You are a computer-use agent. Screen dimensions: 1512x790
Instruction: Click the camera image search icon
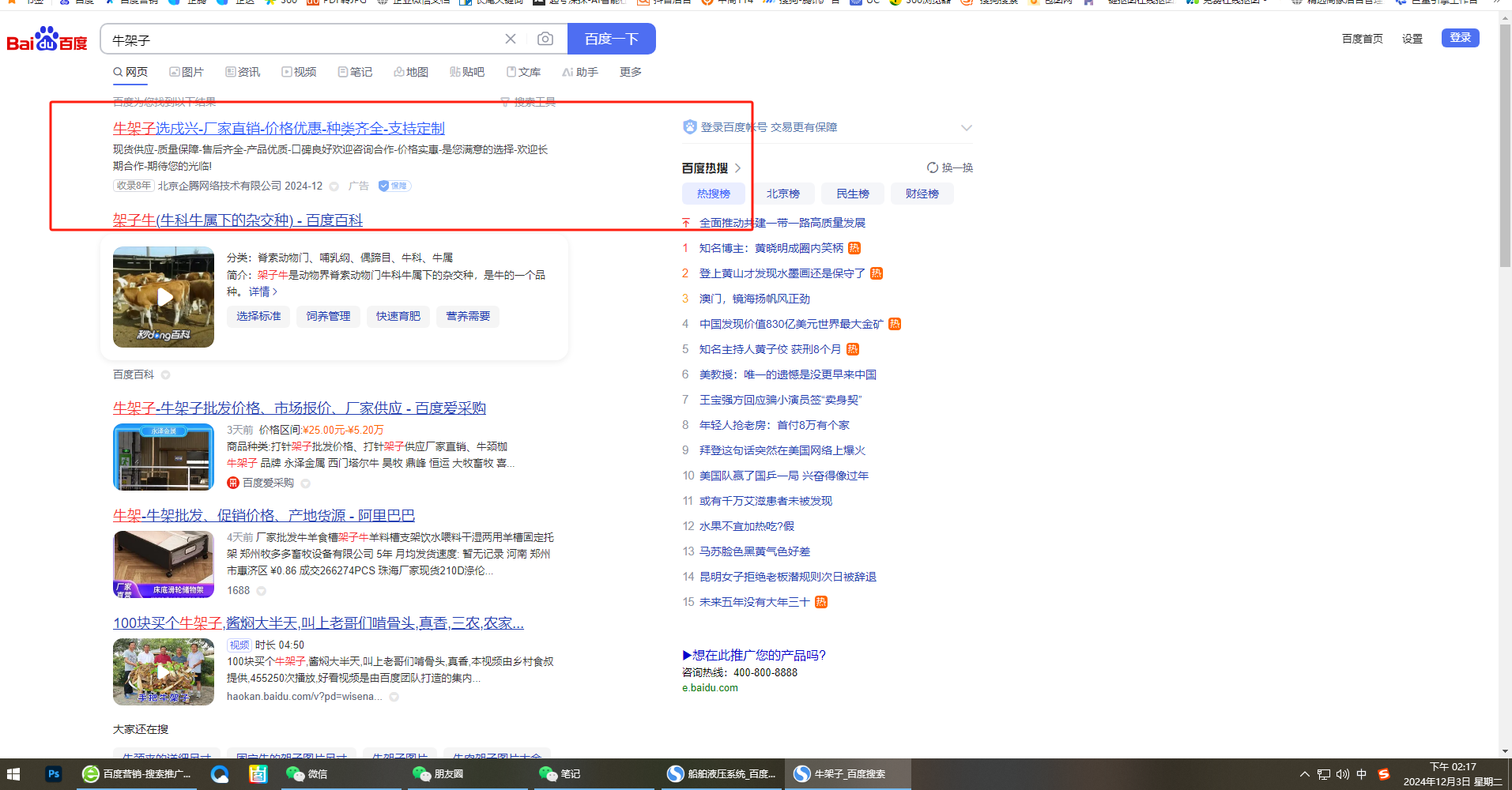[545, 39]
